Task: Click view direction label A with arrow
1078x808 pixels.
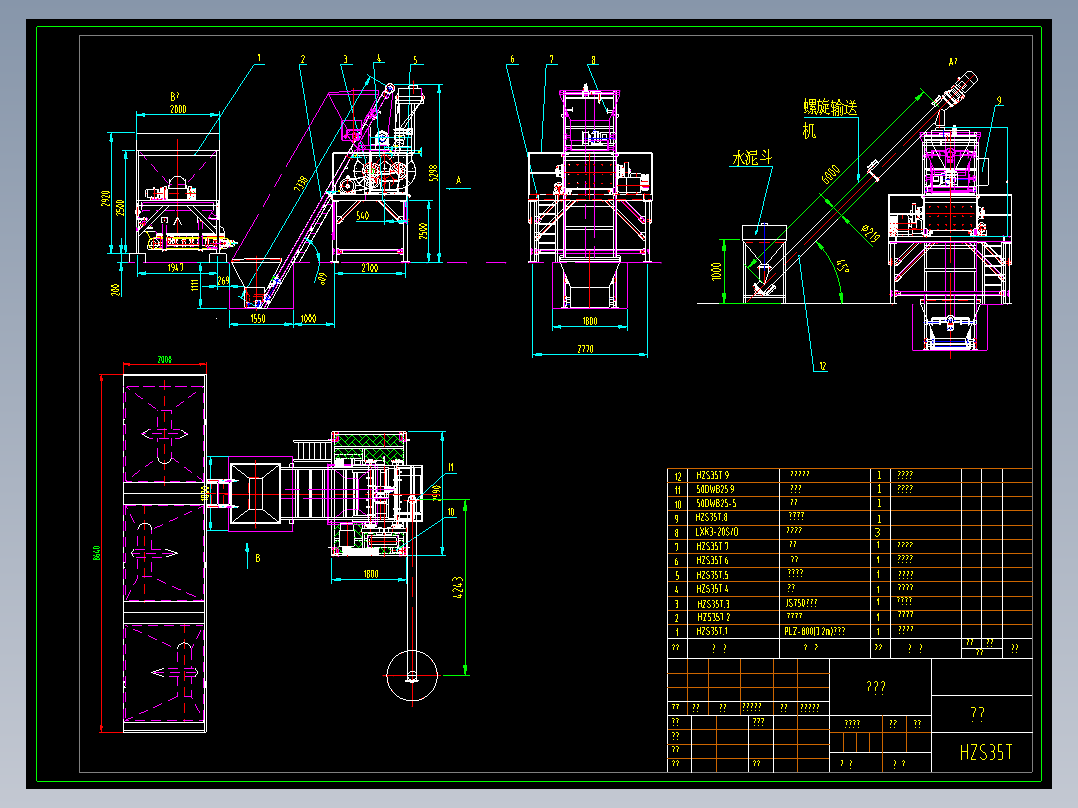Action: 459,182
